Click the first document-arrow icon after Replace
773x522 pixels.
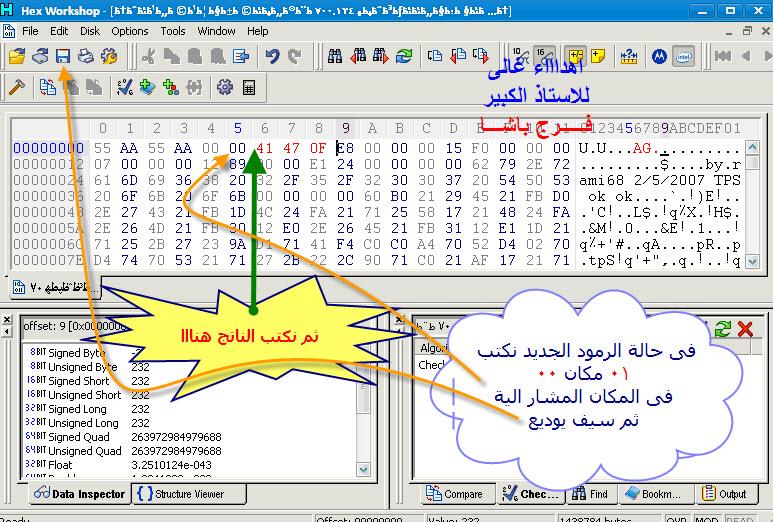[435, 56]
